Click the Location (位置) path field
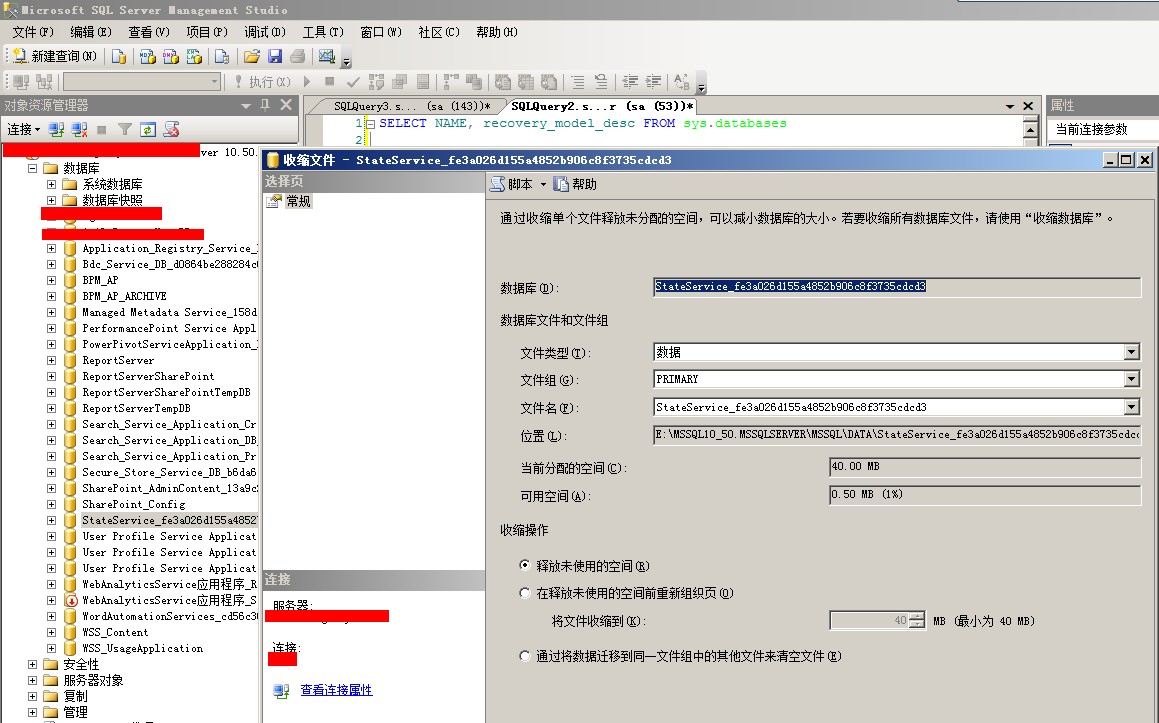The width and height of the screenshot is (1159, 723). (897, 435)
